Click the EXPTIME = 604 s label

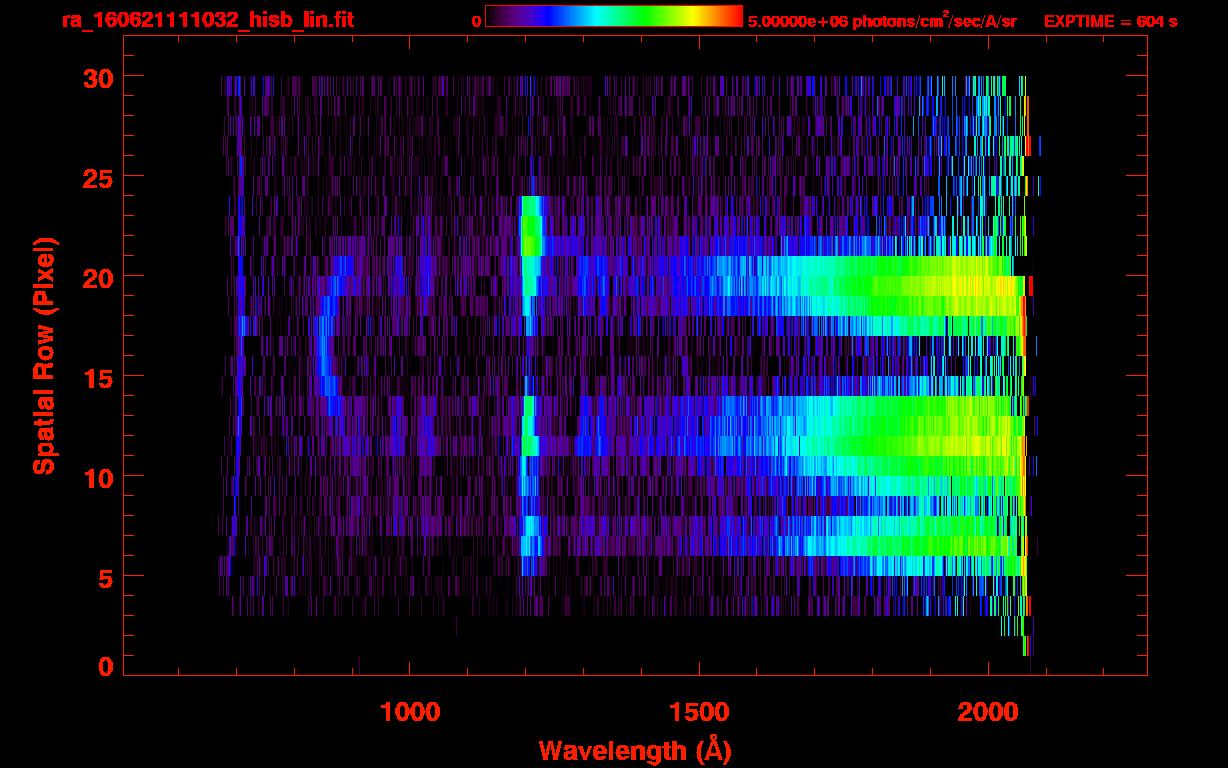[1110, 21]
